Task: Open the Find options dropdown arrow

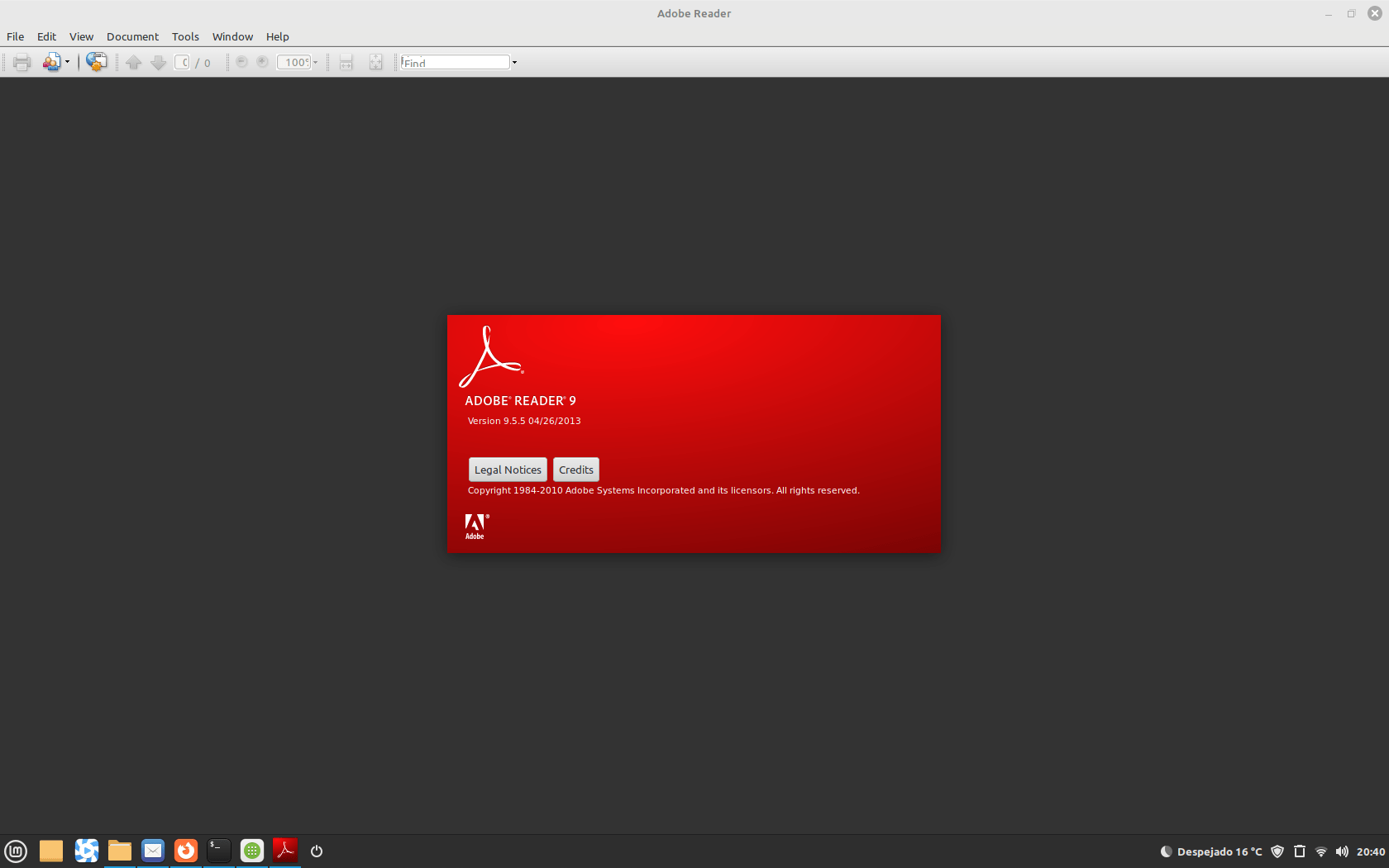Action: [514, 62]
